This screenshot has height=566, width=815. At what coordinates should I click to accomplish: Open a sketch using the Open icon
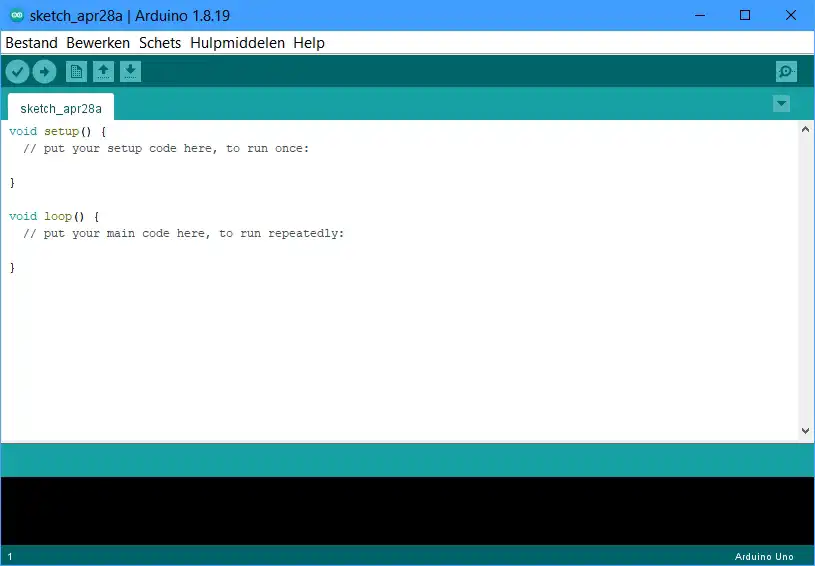103,71
